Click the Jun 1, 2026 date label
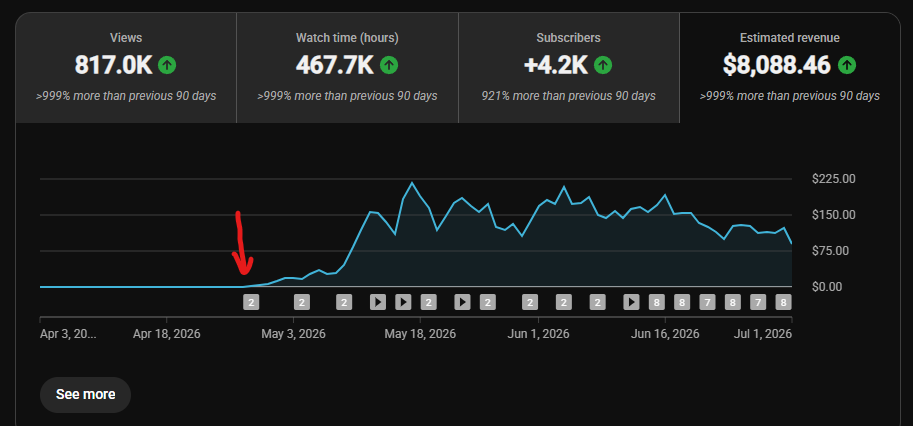Viewport: 913px width, 426px height. (x=539, y=334)
